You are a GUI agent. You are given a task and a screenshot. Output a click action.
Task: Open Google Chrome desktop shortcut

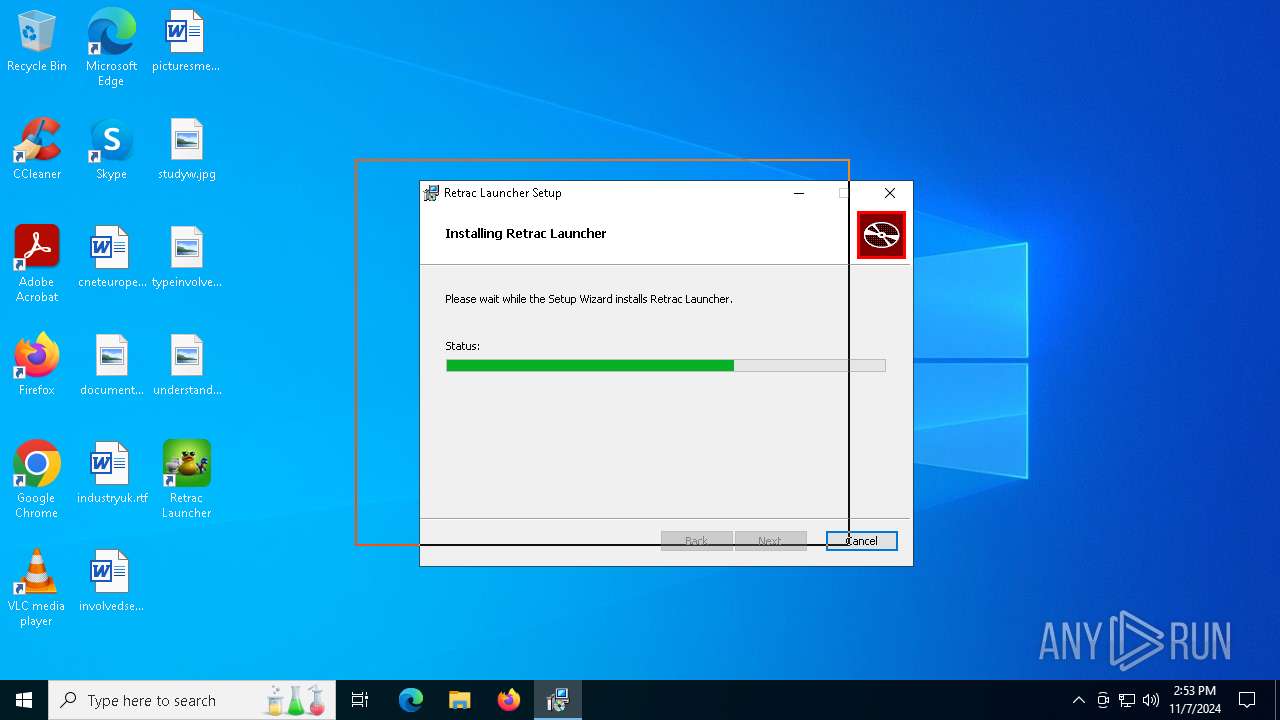click(37, 480)
